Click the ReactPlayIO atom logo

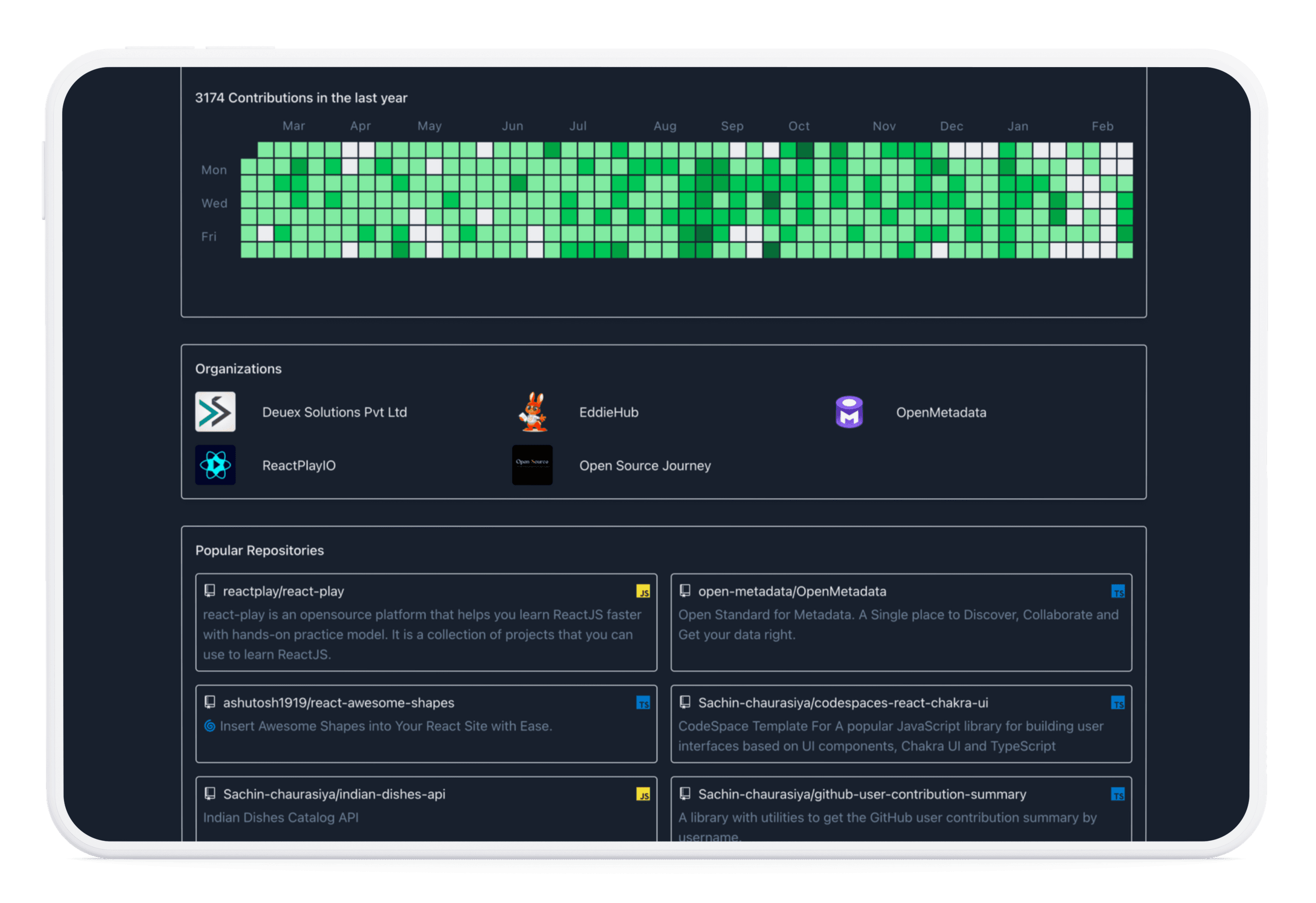pos(215,465)
